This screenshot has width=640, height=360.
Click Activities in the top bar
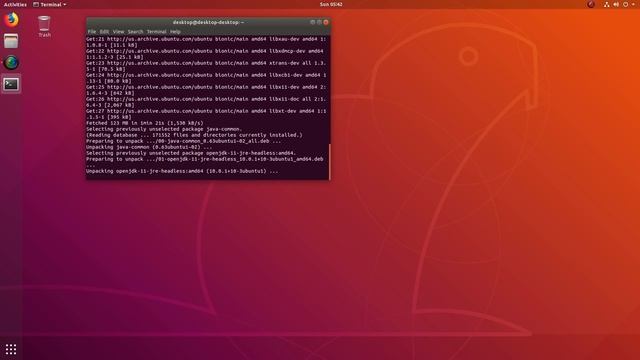[15, 4]
